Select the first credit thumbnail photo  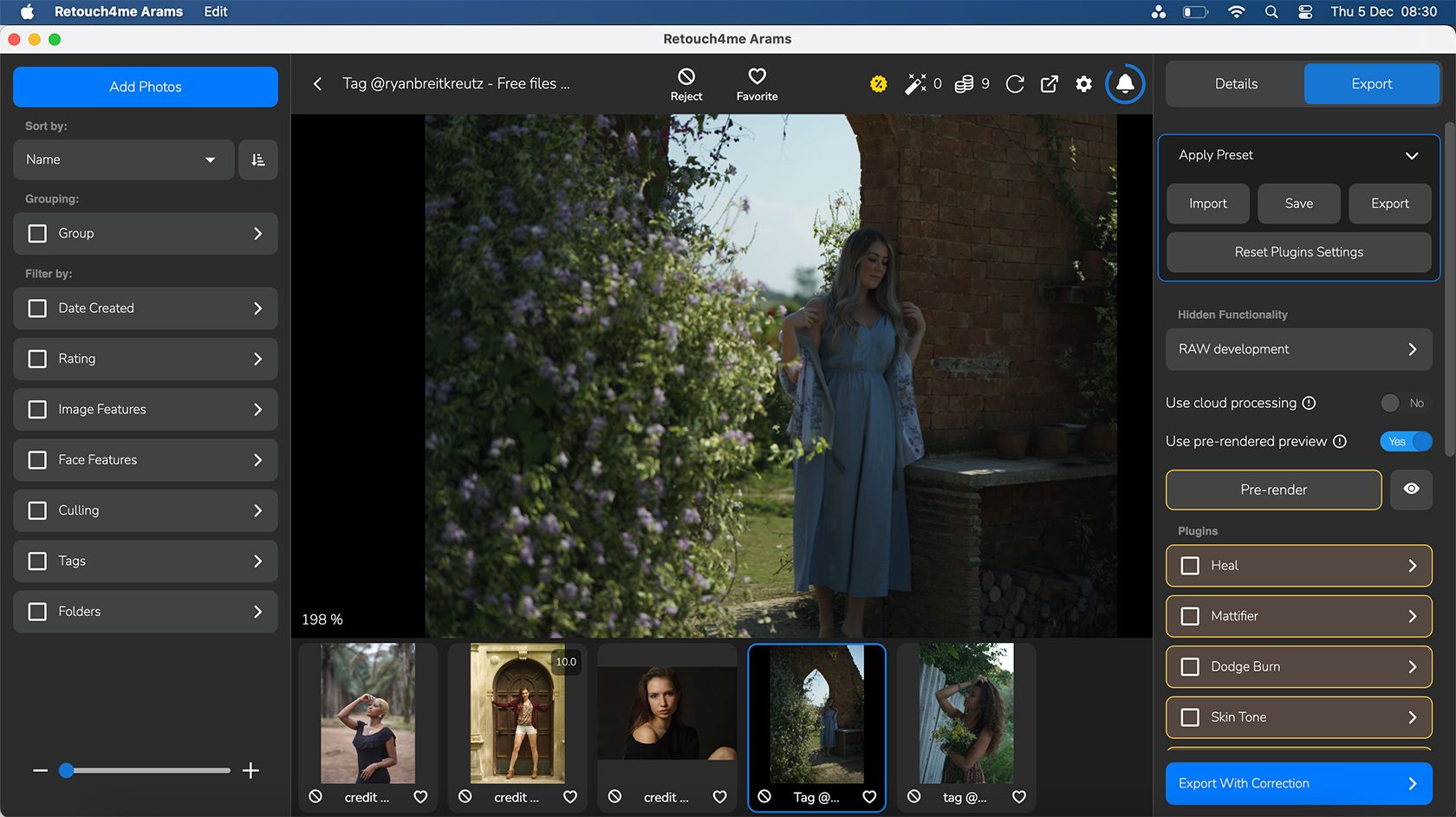[367, 713]
